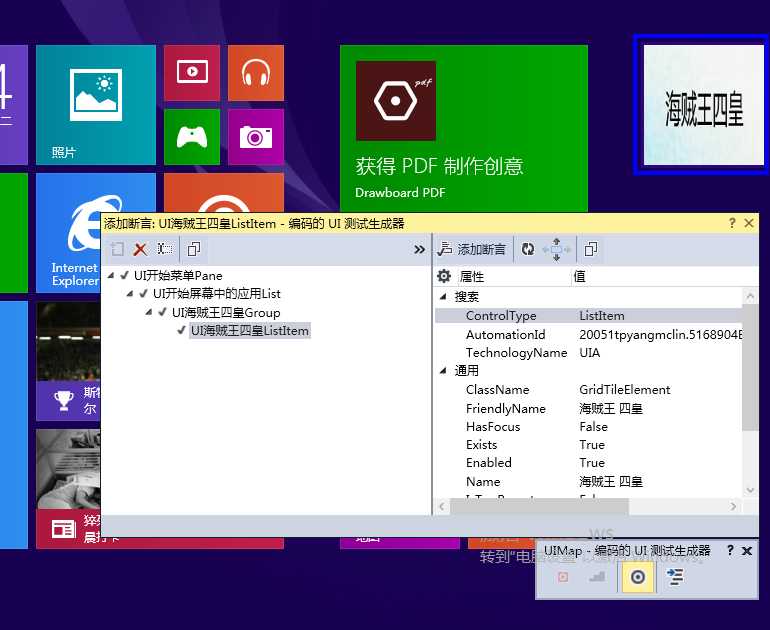Click the 值 column header

[579, 276]
